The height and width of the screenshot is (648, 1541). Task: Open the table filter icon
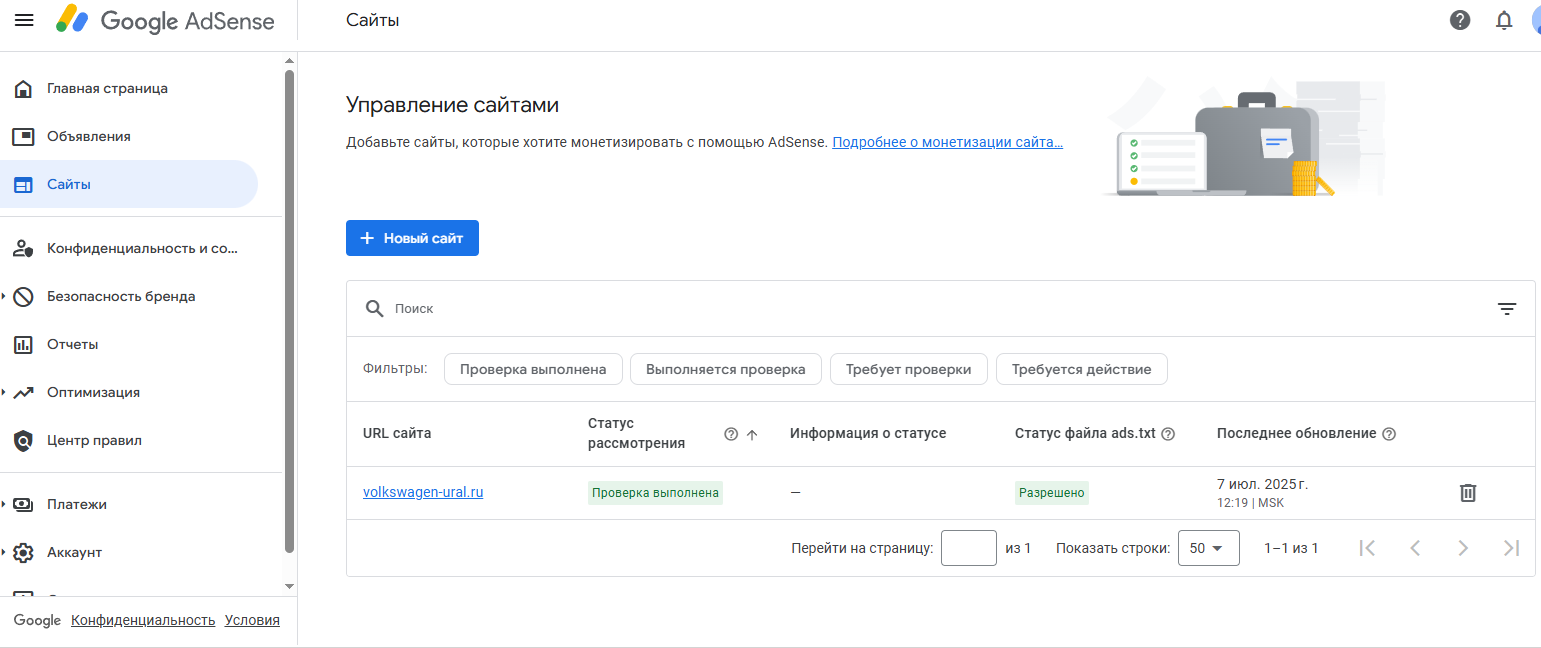pos(1507,309)
